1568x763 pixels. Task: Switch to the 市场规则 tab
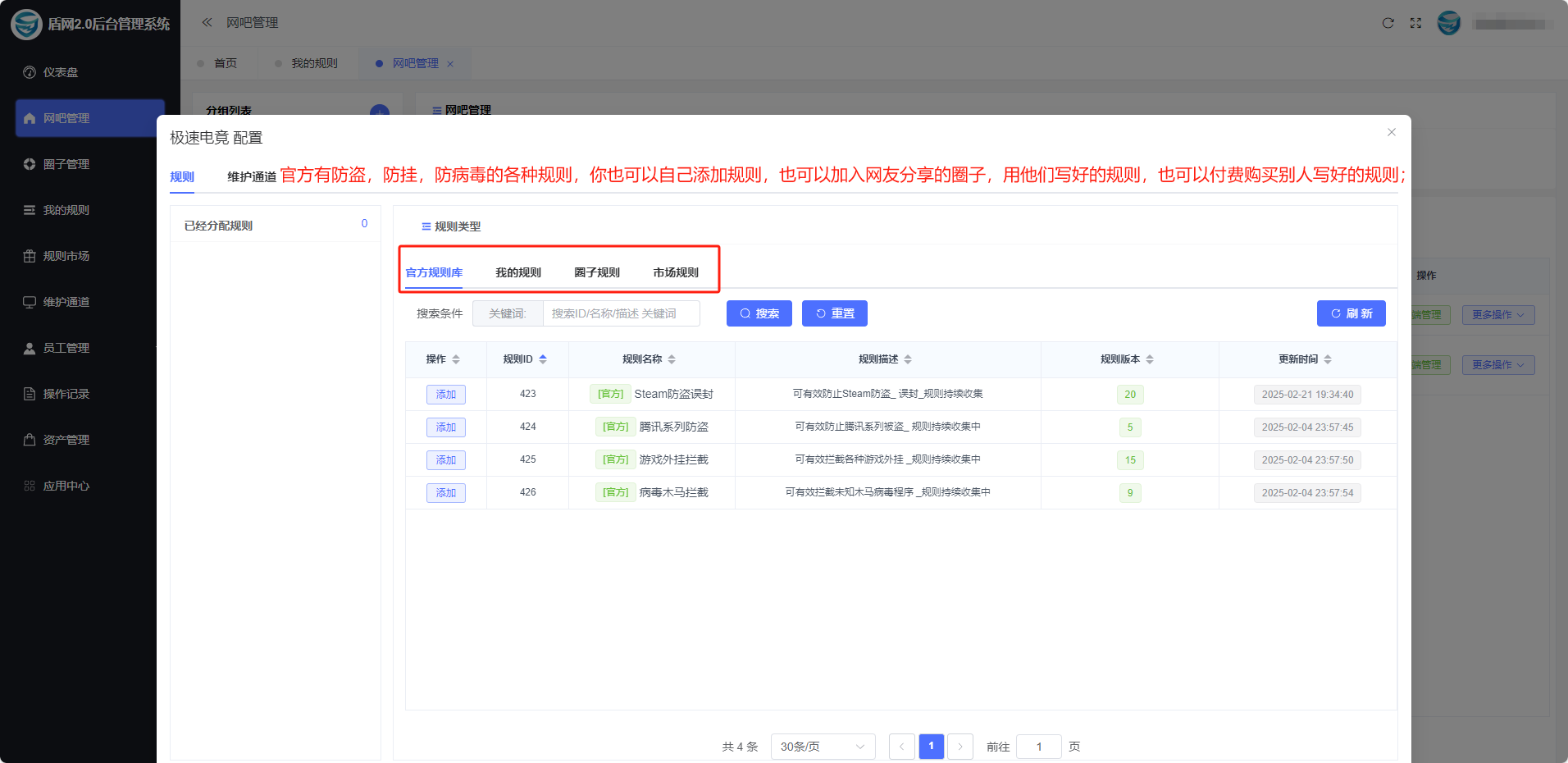pos(676,272)
